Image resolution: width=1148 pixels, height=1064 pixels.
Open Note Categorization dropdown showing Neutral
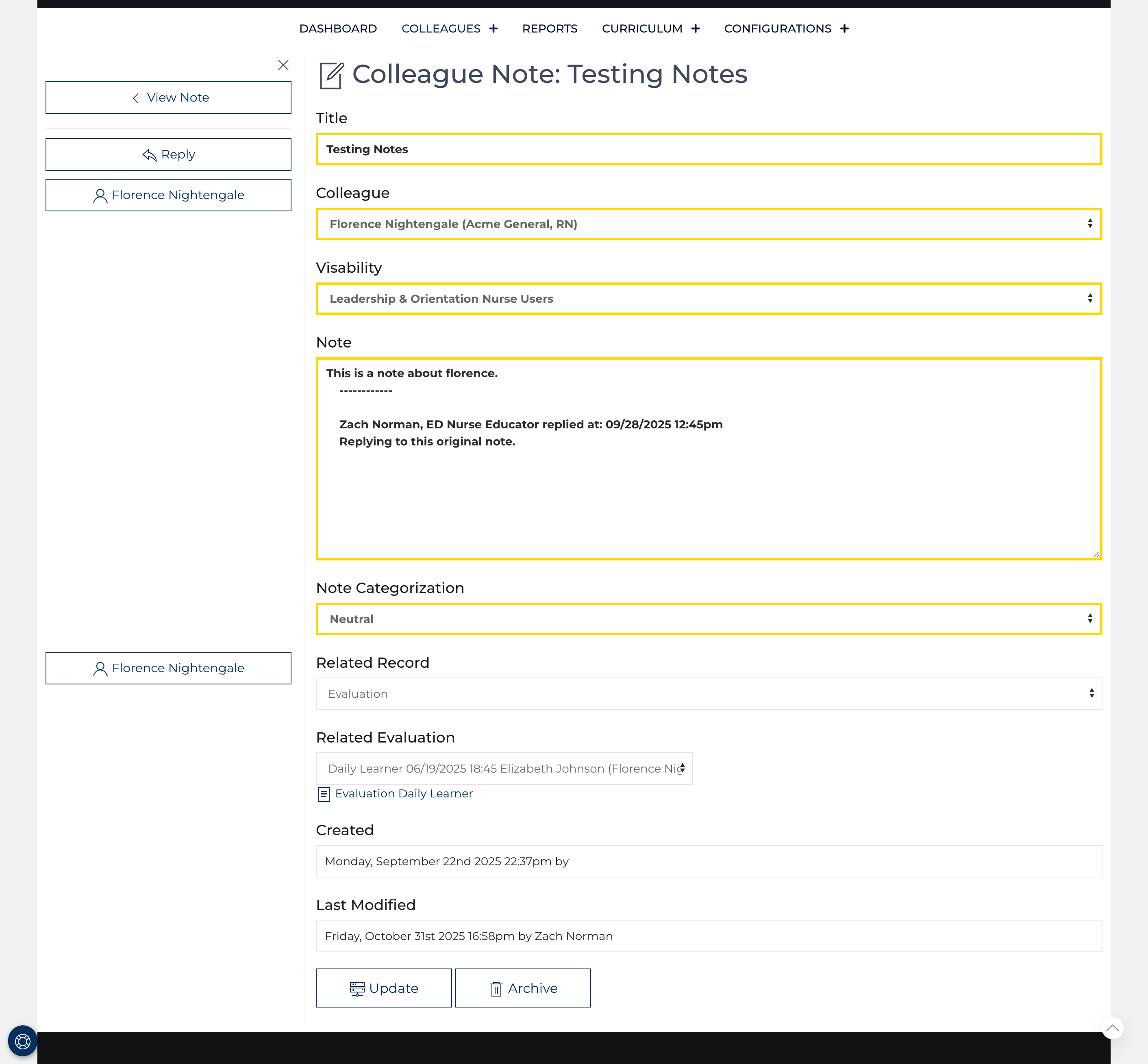click(x=709, y=619)
